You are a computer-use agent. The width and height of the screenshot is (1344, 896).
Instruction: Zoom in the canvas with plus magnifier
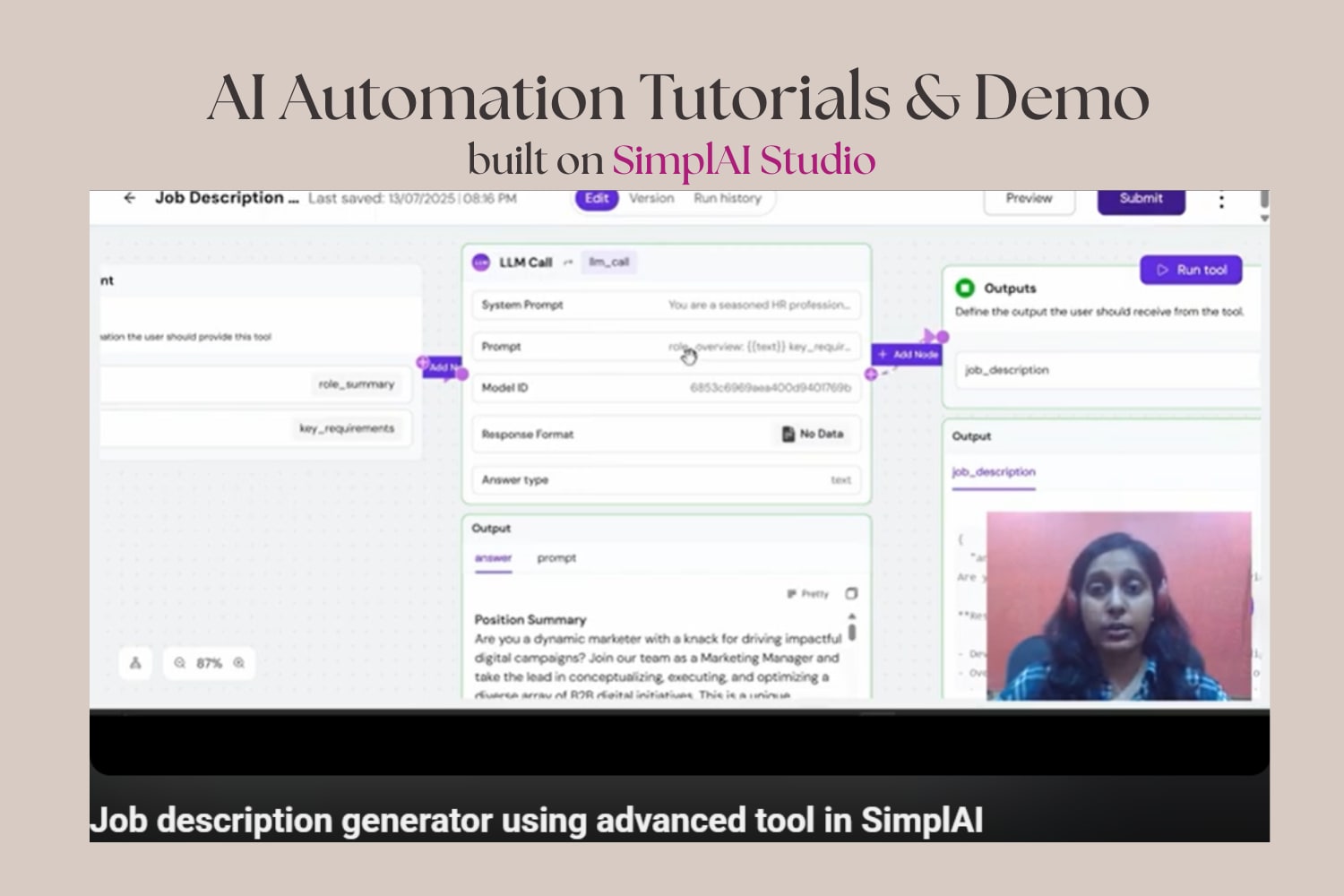[x=239, y=663]
